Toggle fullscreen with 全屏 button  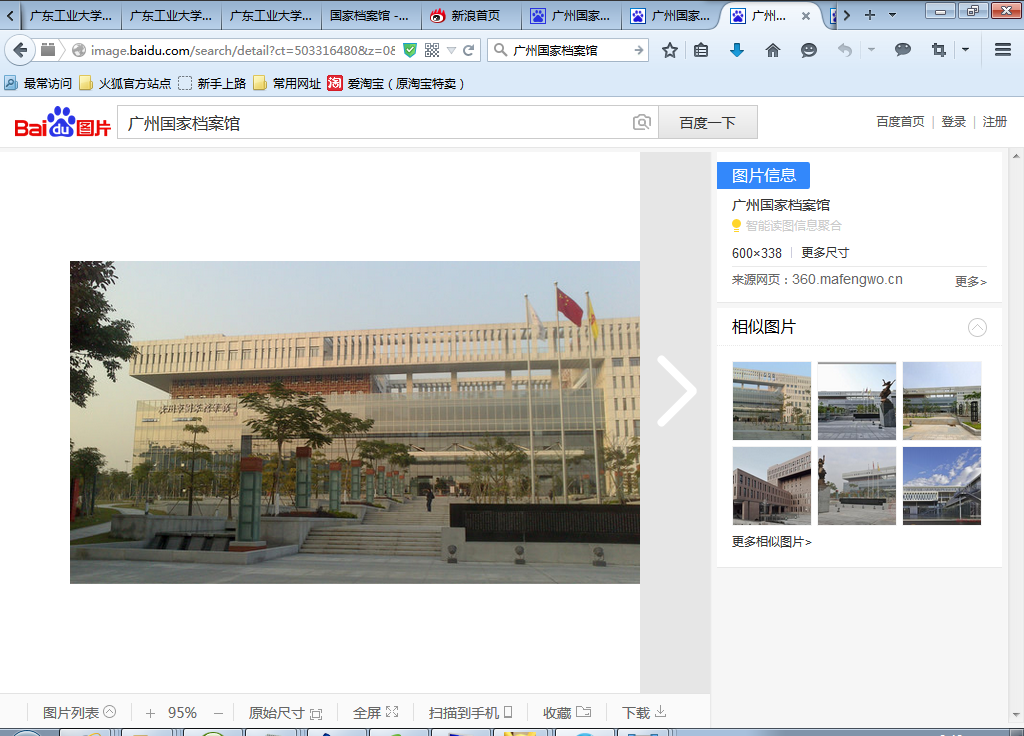click(375, 713)
